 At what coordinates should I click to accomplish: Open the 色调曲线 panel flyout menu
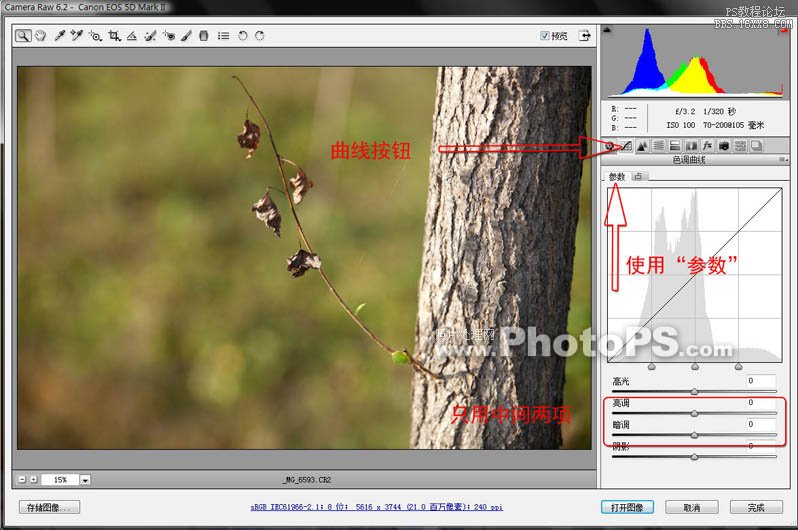(x=784, y=160)
